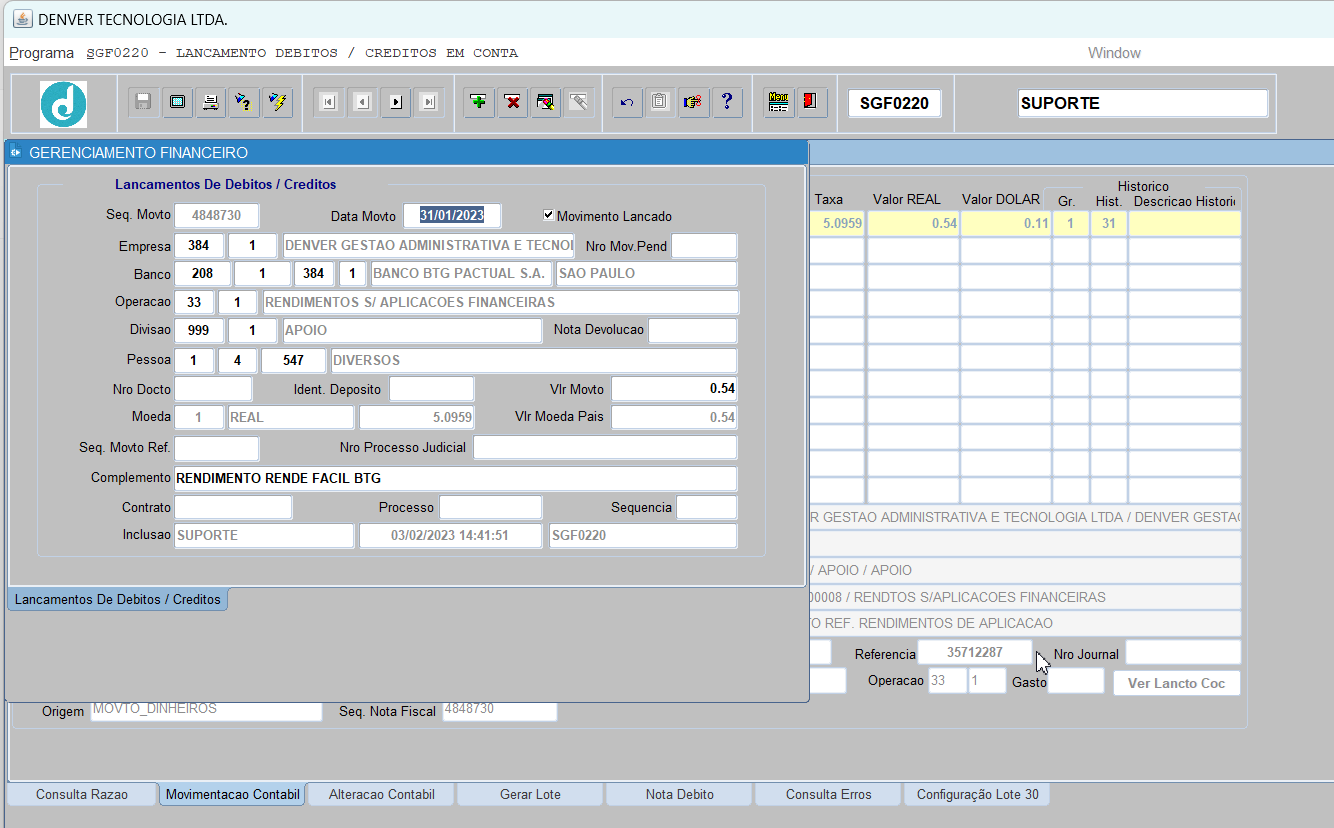Click the Save diskette toolbar icon
1334x828 pixels.
pos(143,102)
